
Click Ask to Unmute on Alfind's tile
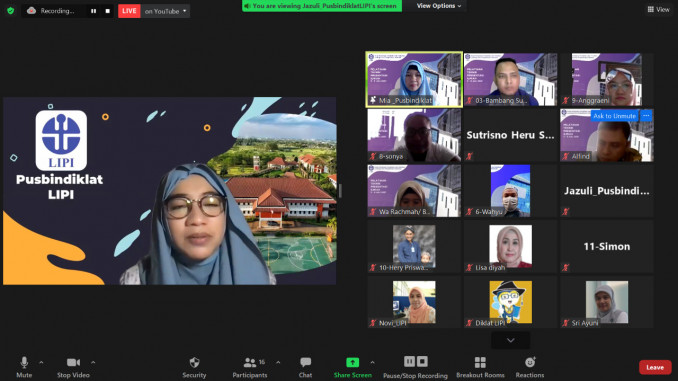tap(614, 116)
